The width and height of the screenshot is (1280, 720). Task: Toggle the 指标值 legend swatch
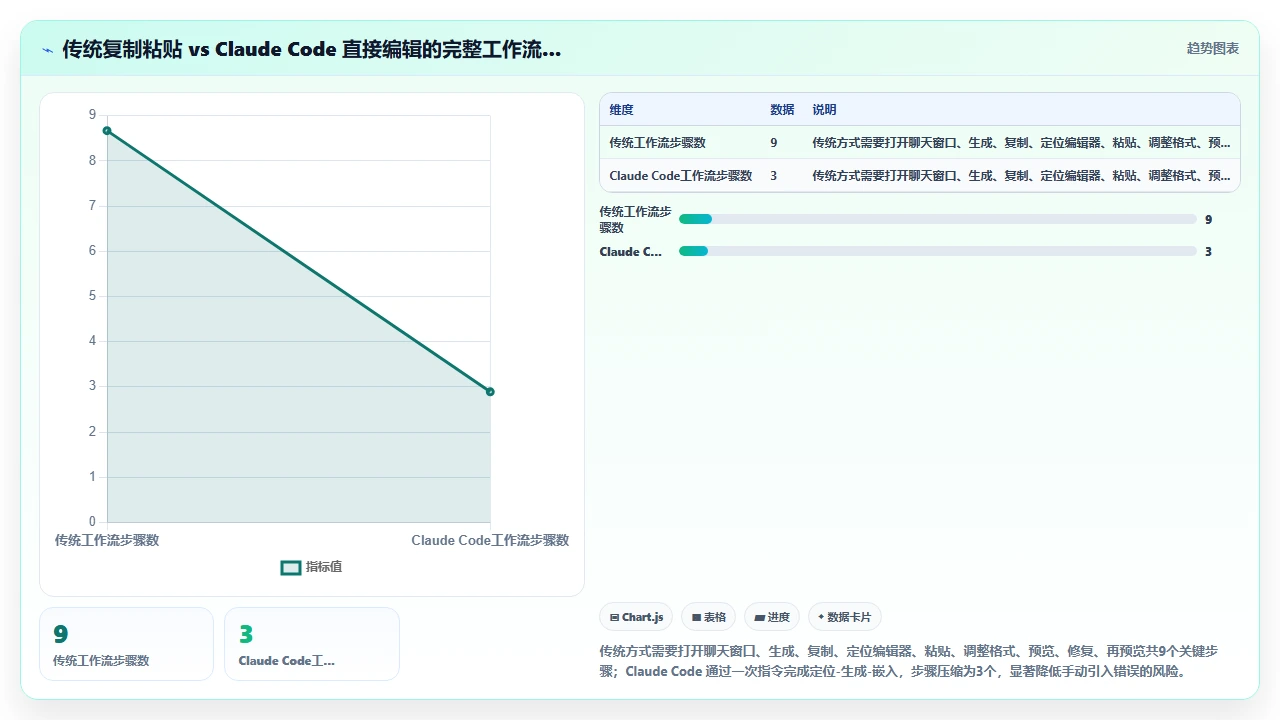tap(291, 567)
